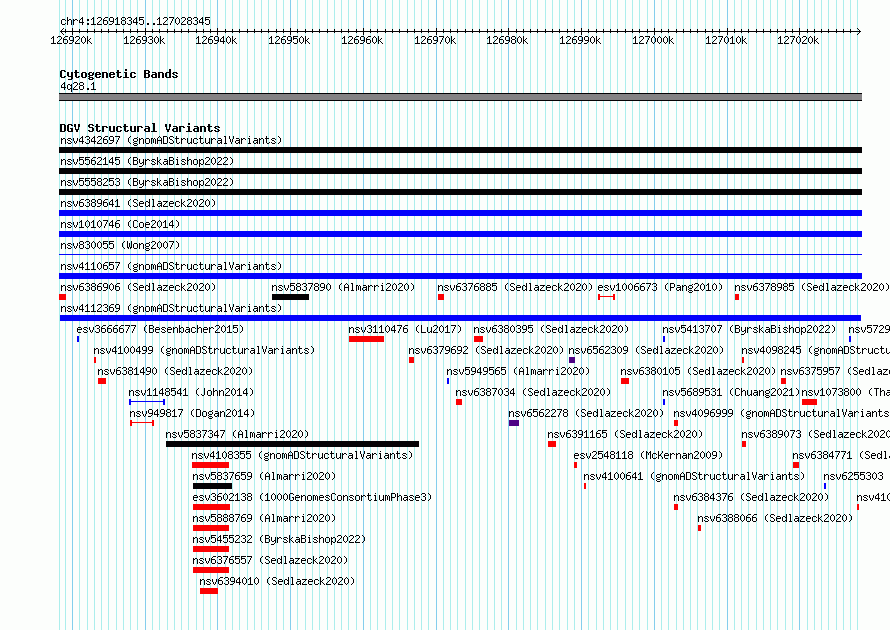Click the esv3602138 1000GenomesConsortiumPhase3 label
Viewport: 890px width, 630px height.
click(312, 497)
